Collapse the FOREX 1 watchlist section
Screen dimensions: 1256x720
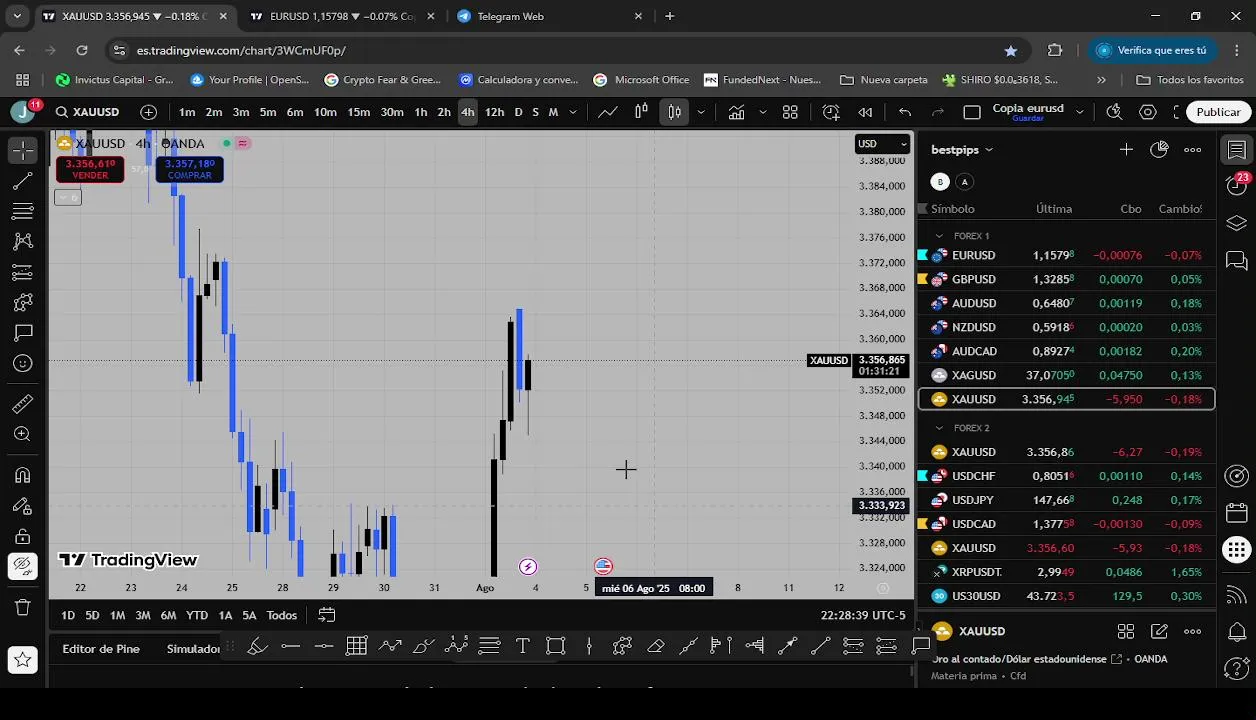[x=939, y=236]
